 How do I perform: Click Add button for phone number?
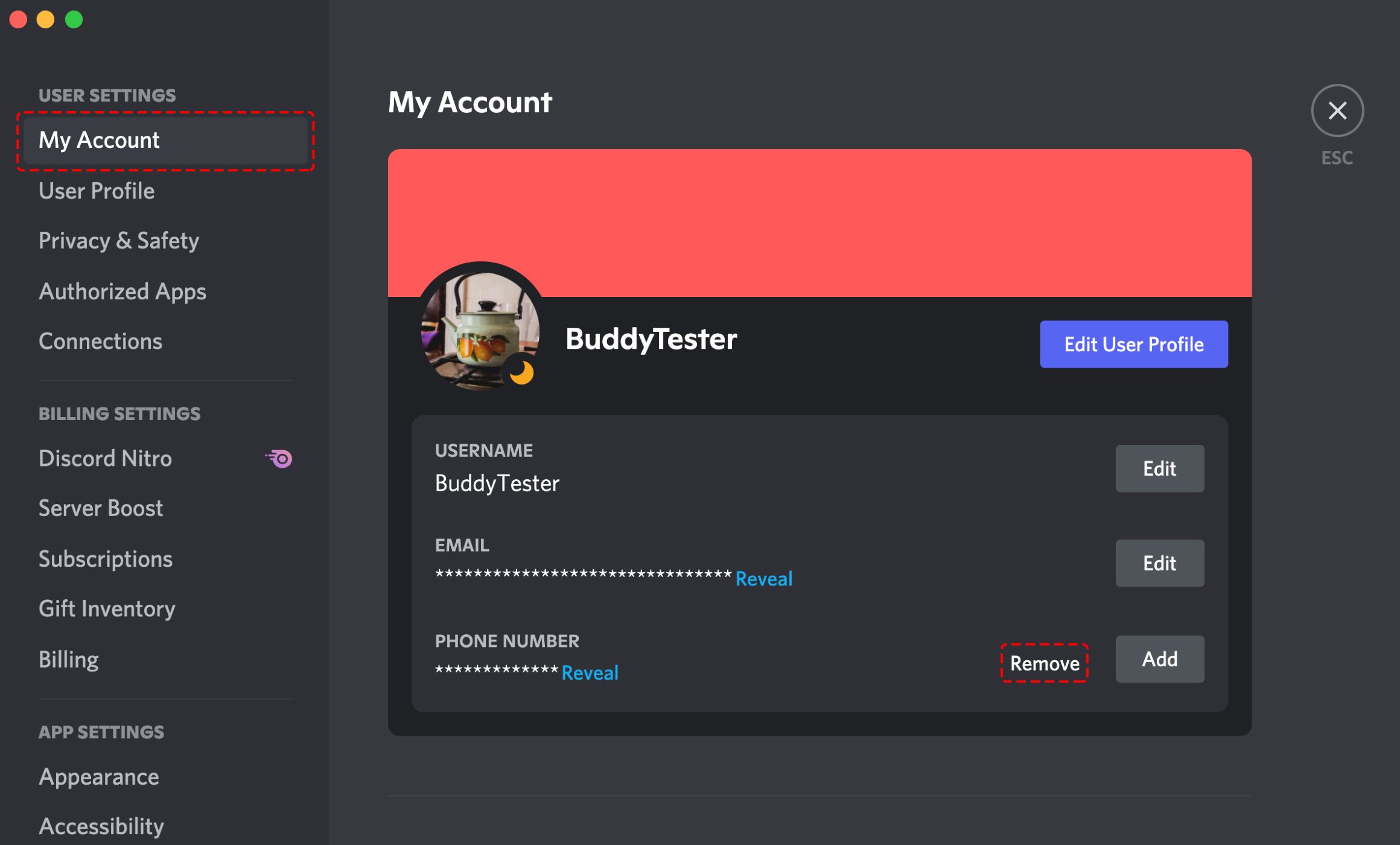(1160, 659)
